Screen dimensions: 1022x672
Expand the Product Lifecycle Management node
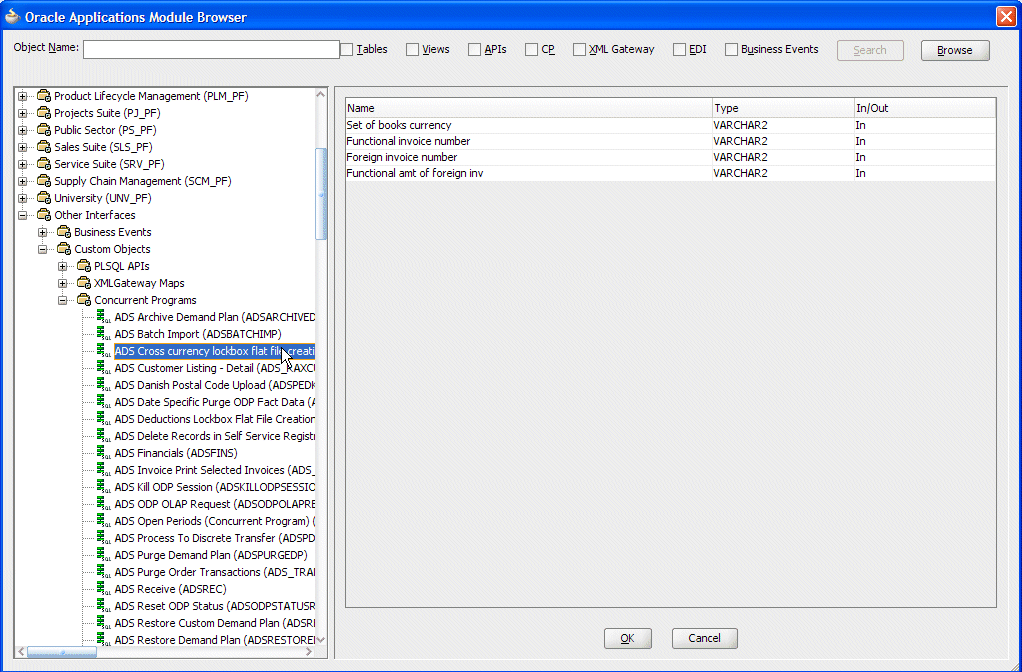[23, 96]
